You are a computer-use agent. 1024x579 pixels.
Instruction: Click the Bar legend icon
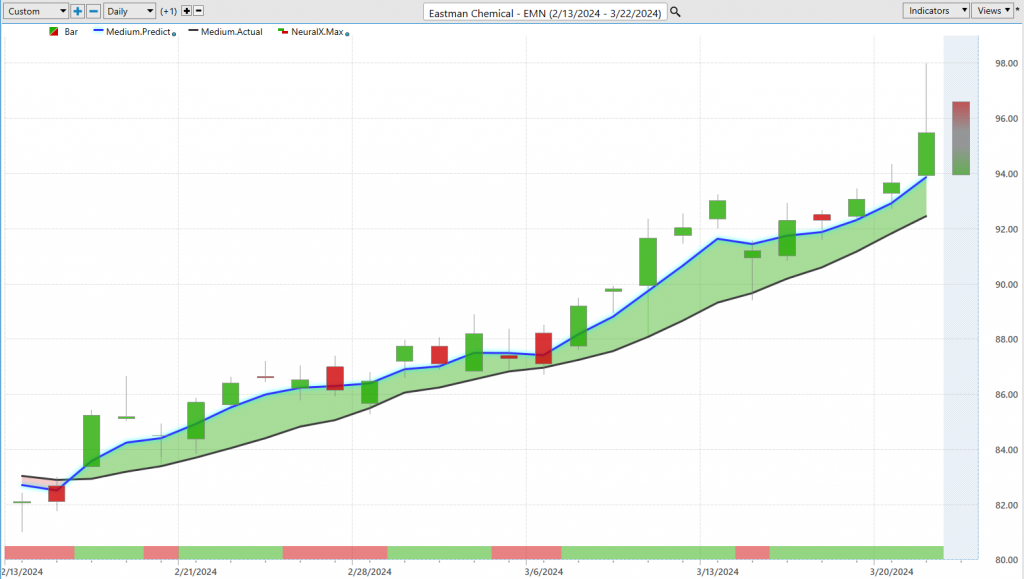[54, 31]
